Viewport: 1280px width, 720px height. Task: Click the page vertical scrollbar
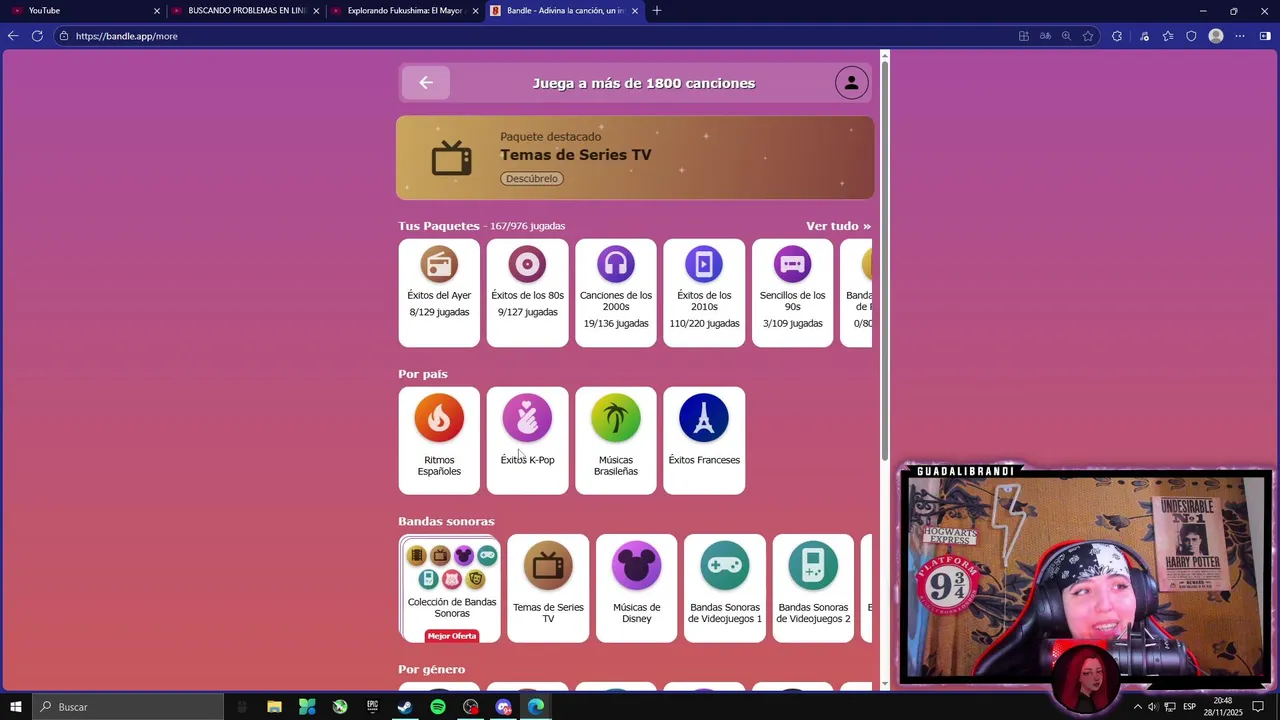pos(884,260)
